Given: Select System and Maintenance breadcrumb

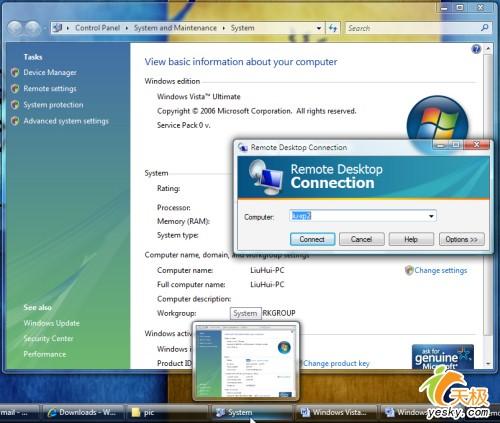Looking at the screenshot, I should [x=175, y=28].
